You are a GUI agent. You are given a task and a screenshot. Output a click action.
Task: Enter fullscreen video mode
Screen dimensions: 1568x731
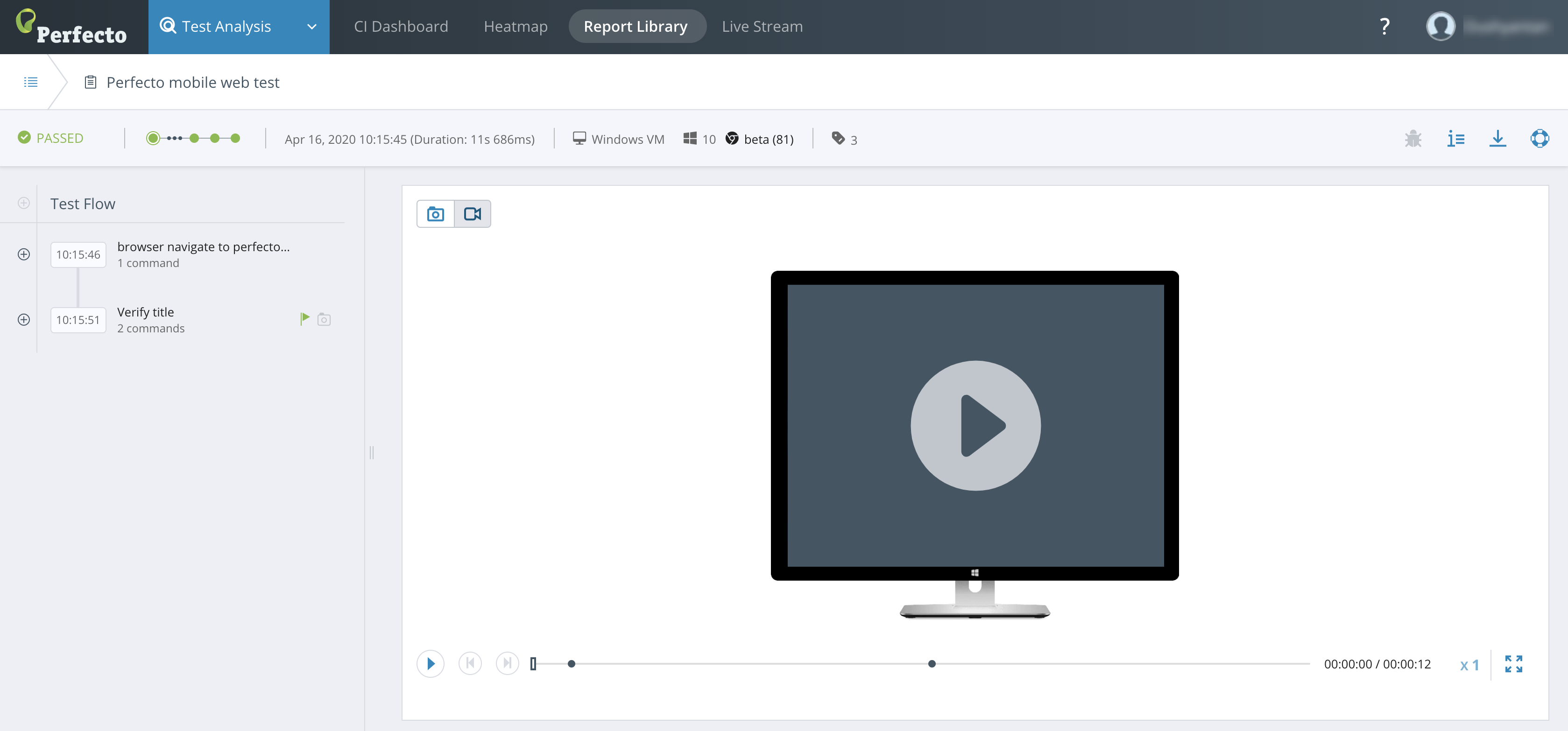[x=1513, y=664]
